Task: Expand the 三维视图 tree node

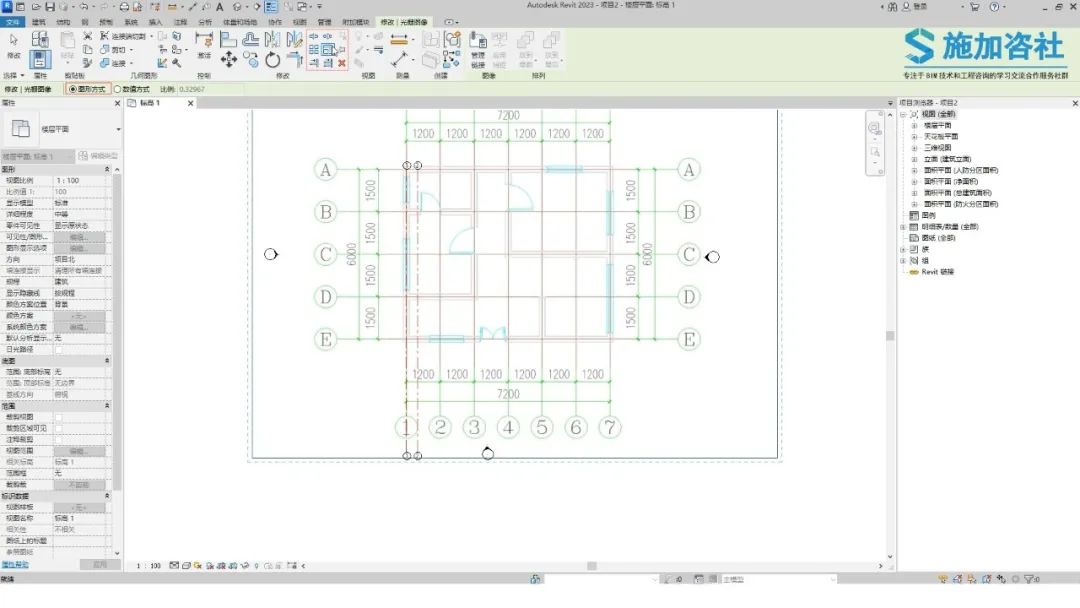Action: click(x=915, y=148)
